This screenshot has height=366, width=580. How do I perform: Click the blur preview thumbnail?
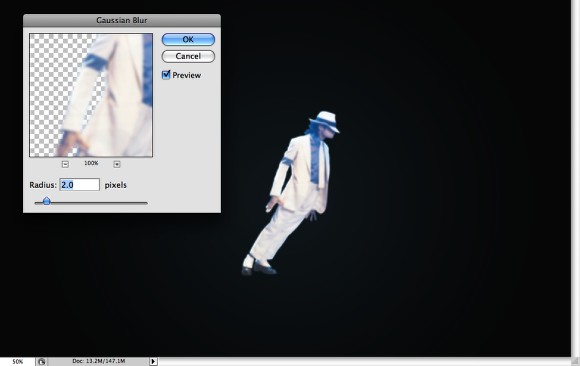[91, 95]
